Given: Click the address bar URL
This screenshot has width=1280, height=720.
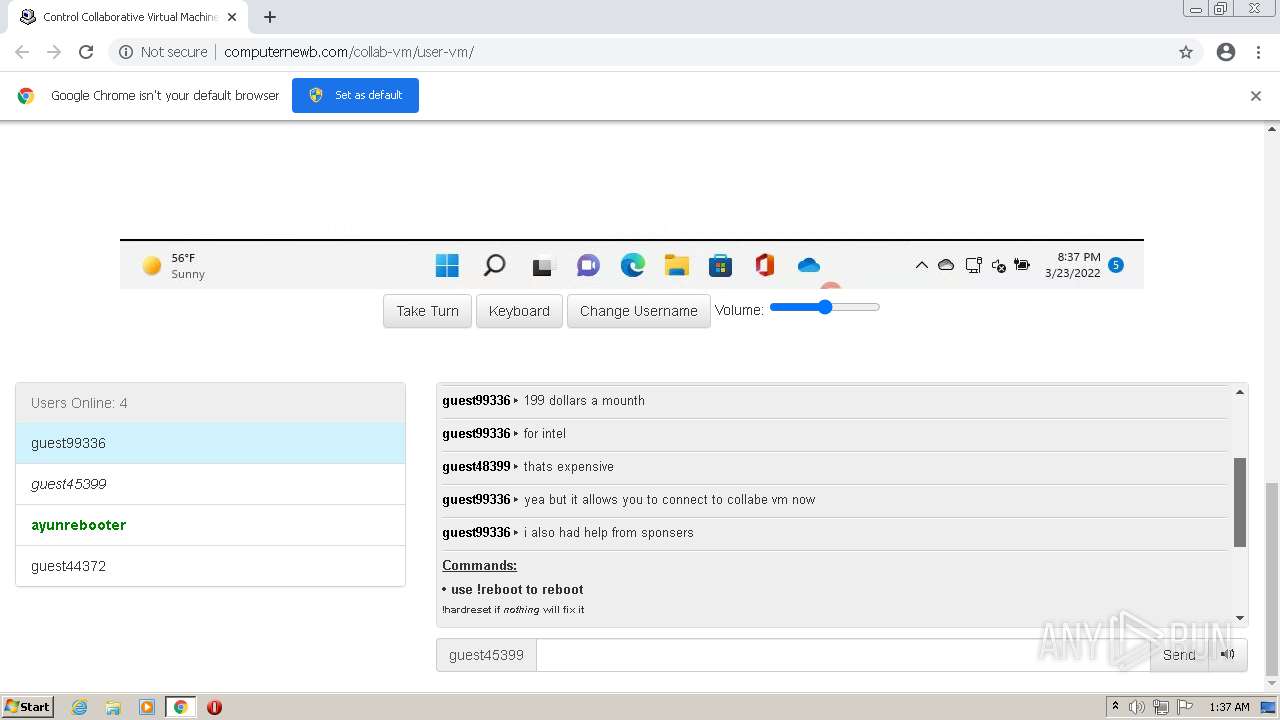Looking at the screenshot, I should (x=349, y=52).
